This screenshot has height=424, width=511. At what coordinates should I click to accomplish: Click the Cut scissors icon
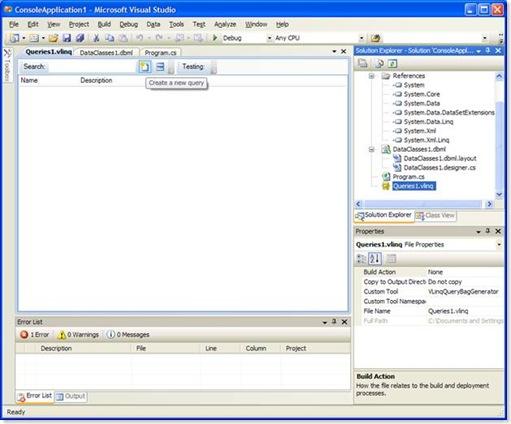96,38
